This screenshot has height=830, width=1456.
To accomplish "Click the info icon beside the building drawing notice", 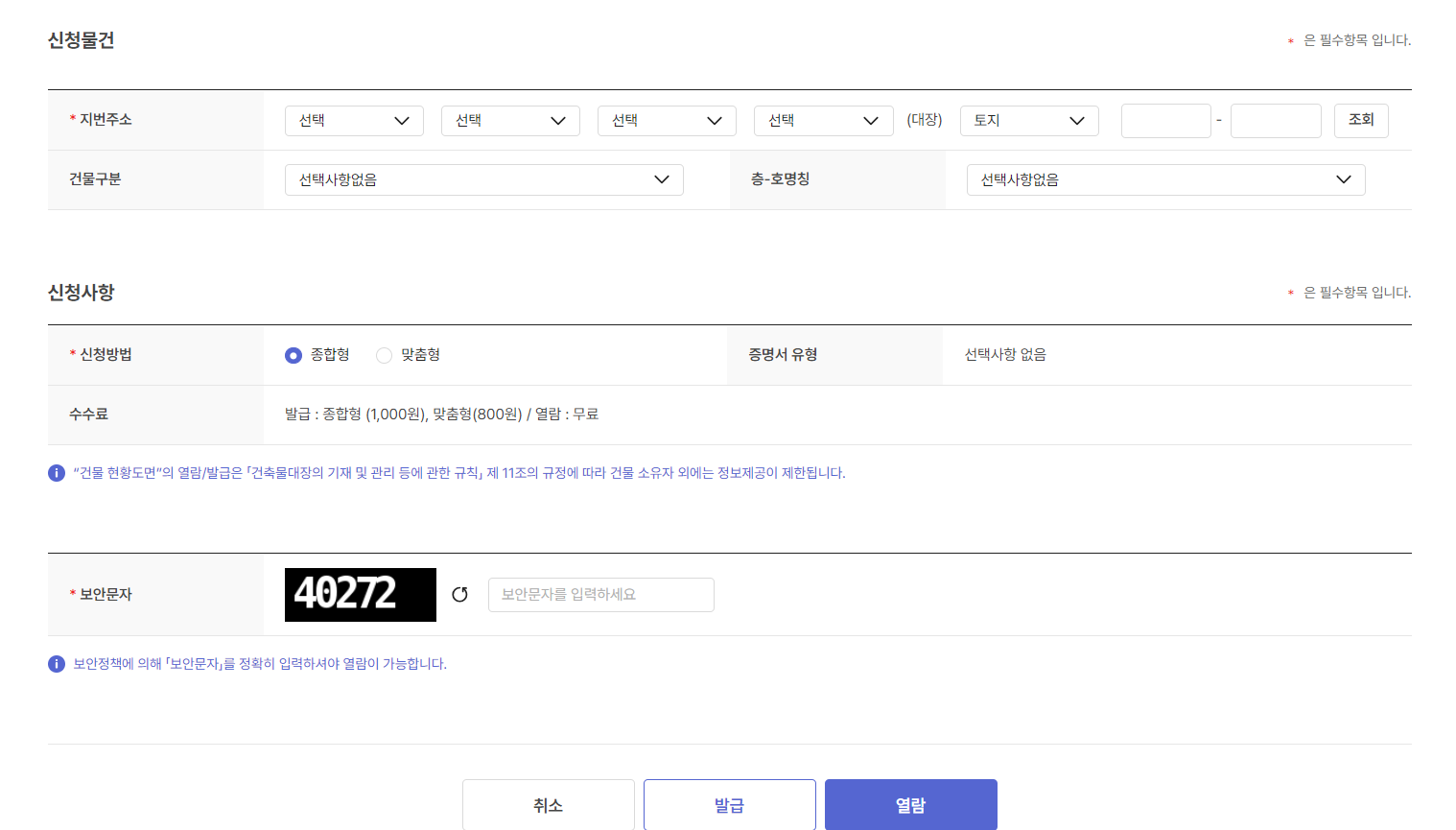I will [57, 473].
